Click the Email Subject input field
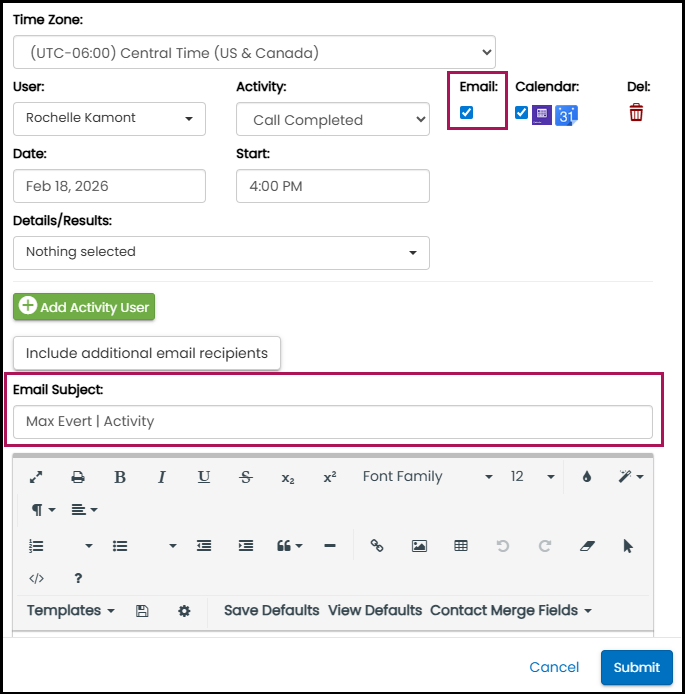The height and width of the screenshot is (694, 685). 333,422
